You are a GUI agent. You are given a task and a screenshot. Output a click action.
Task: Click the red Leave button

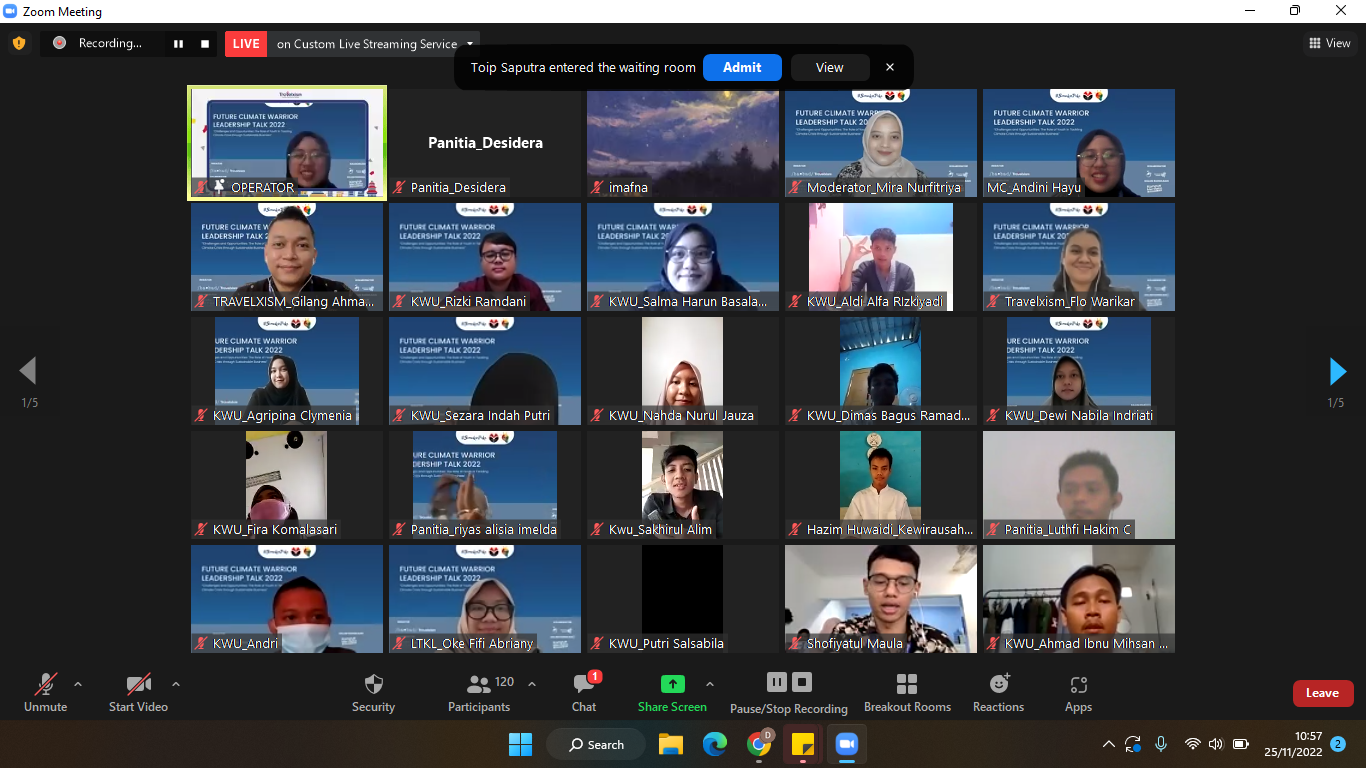(x=1322, y=693)
